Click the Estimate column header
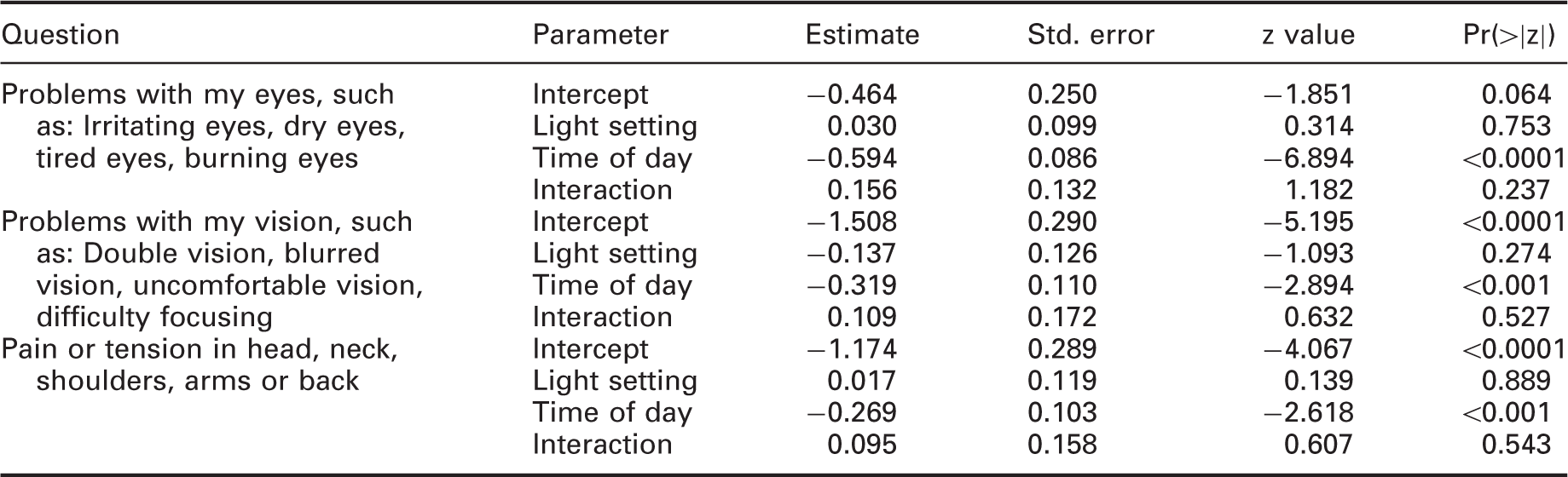This screenshot has width=1568, height=477. 862,35
